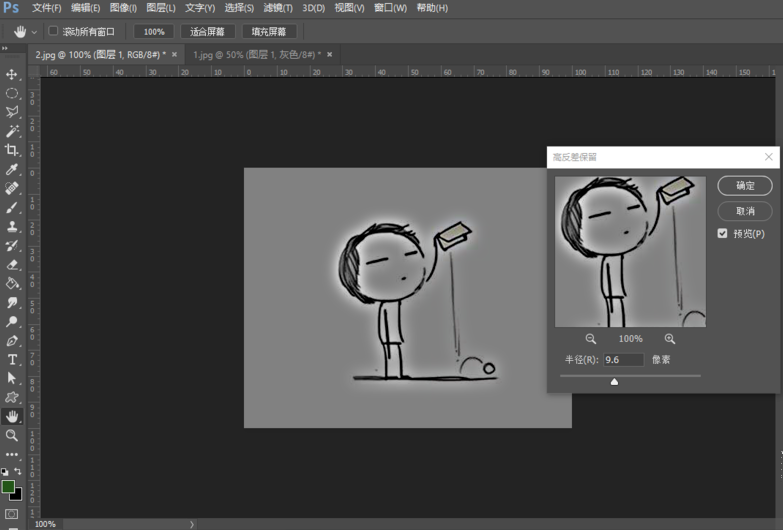
Task: Open the Hand tool preset dropdown
Action: 34,32
